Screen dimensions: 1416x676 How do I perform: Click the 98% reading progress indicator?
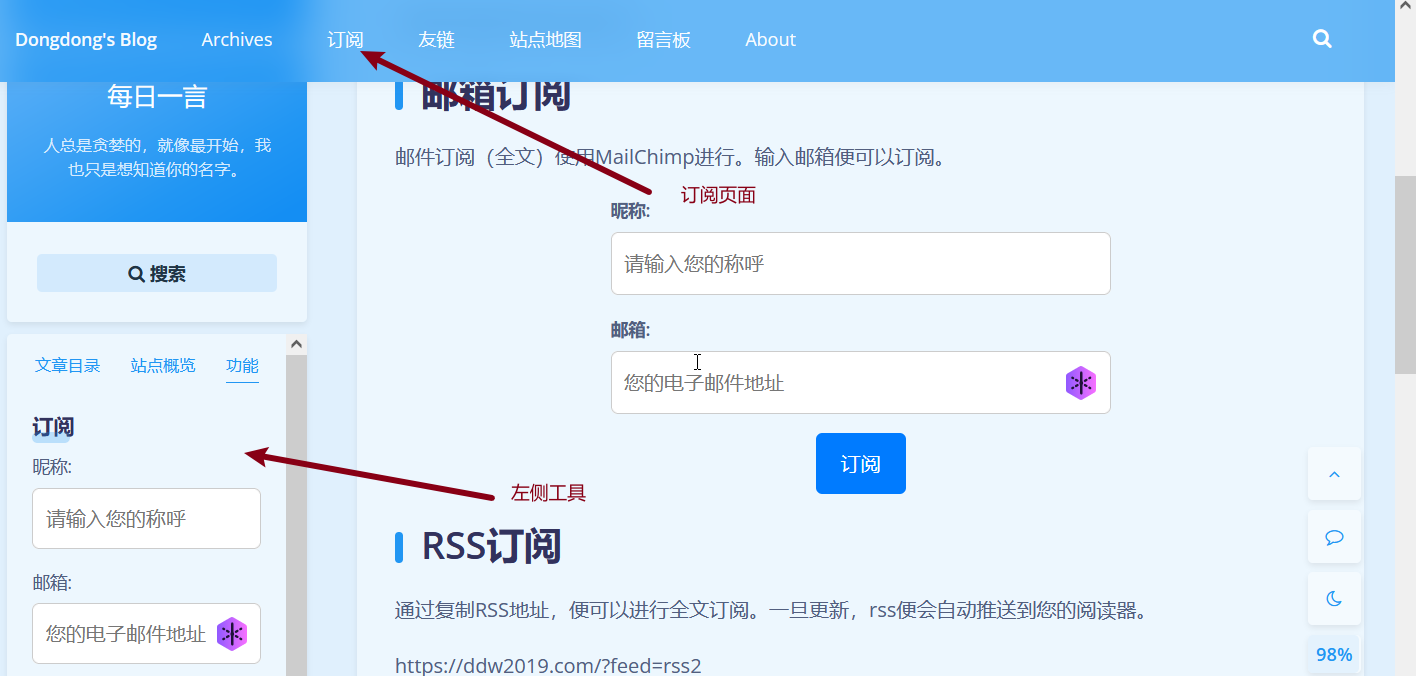point(1334,655)
